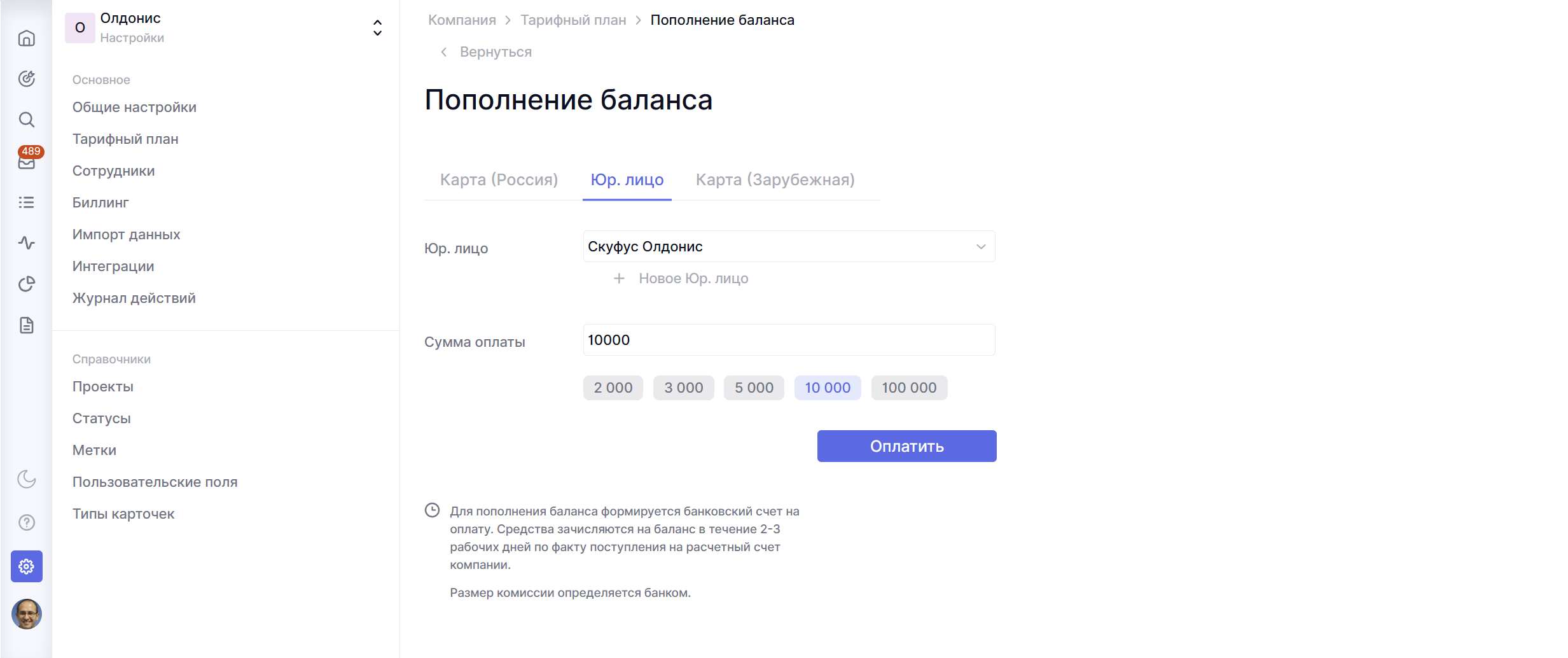
Task: Open the activity pulse icon
Action: tap(26, 242)
